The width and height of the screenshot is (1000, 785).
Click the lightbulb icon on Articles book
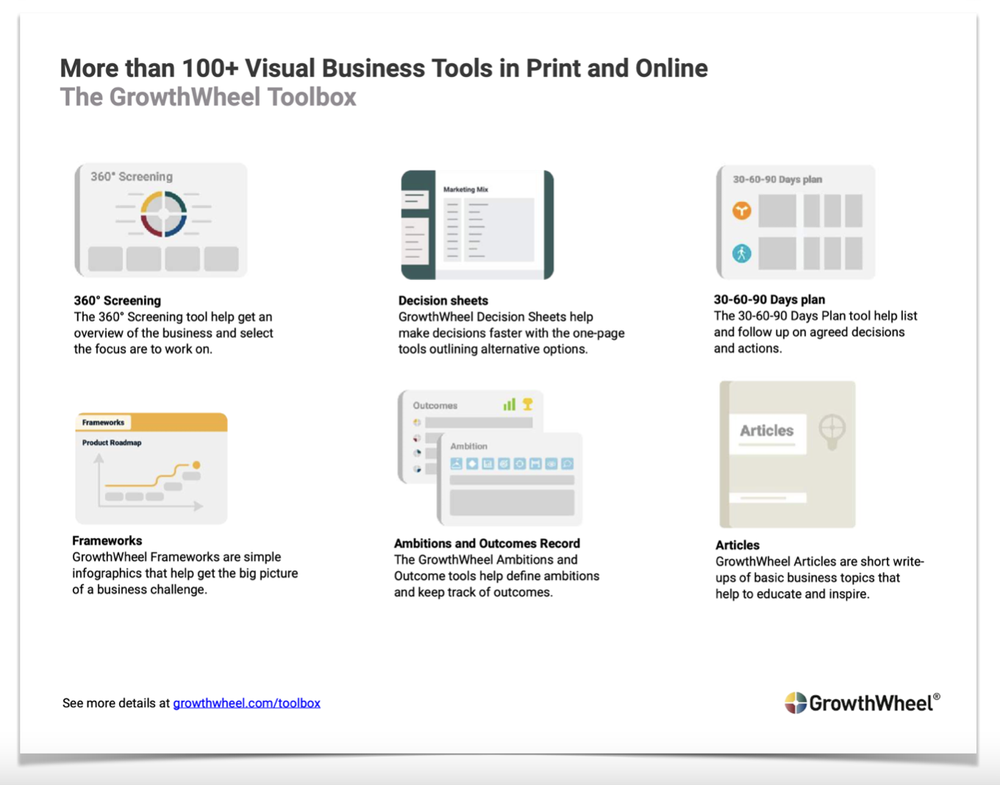(x=832, y=432)
